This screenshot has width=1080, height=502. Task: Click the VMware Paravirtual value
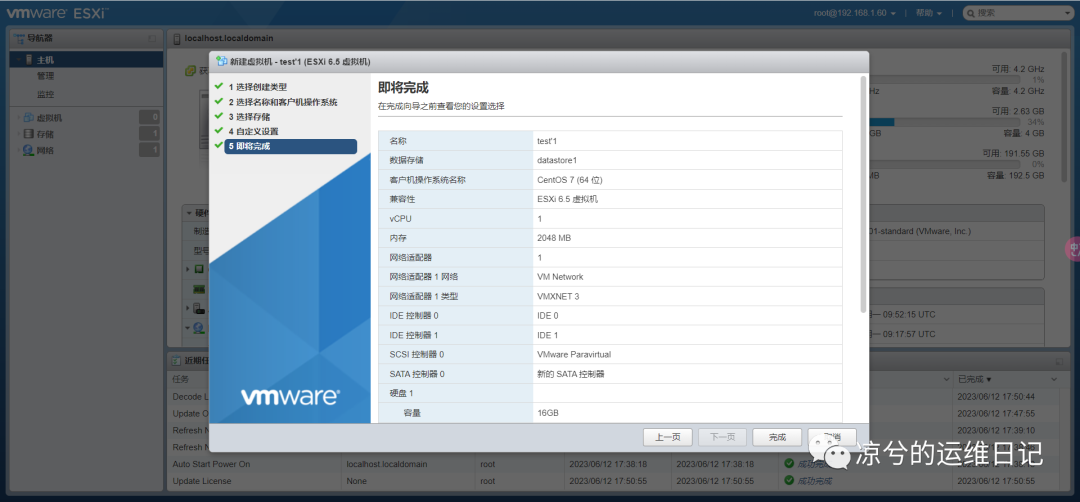coord(574,355)
